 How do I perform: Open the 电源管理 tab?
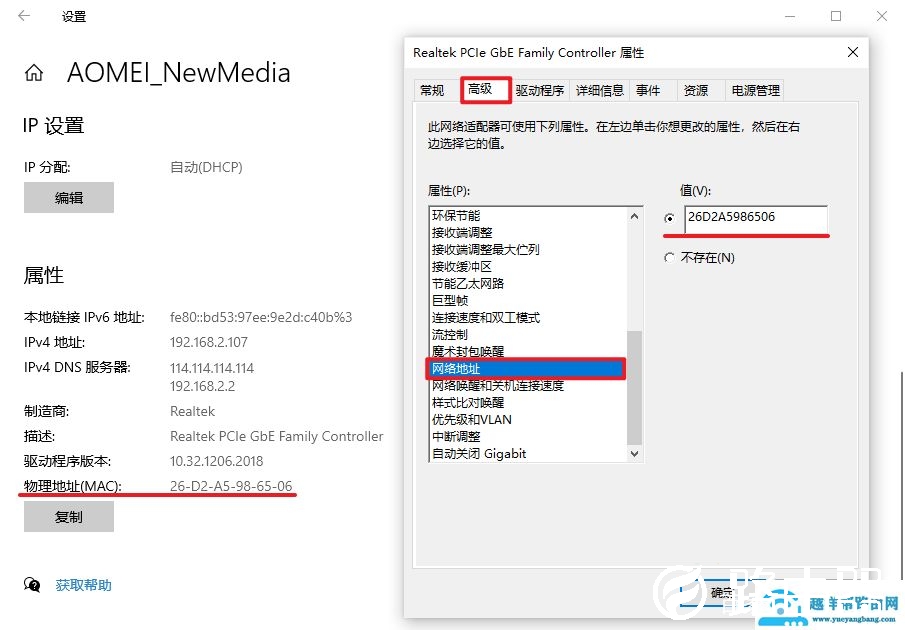[x=755, y=90]
